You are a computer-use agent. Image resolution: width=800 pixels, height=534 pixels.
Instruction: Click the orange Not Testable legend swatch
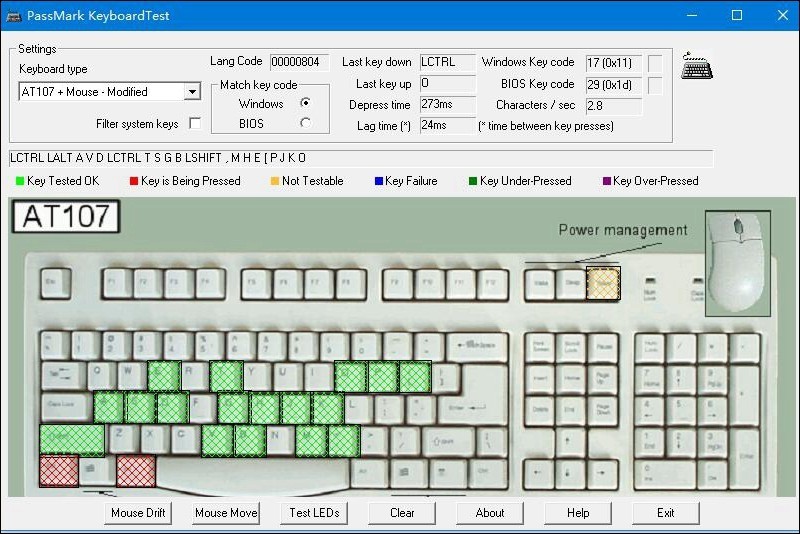click(x=275, y=181)
